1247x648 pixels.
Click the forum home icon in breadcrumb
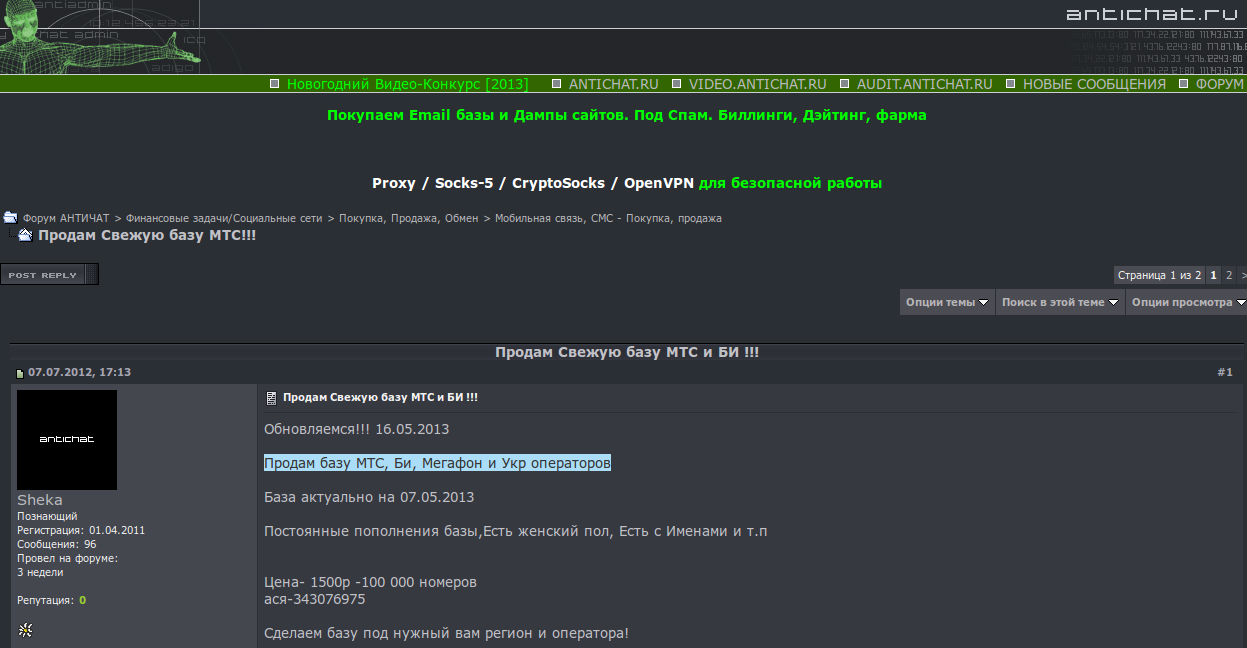tap(10, 217)
